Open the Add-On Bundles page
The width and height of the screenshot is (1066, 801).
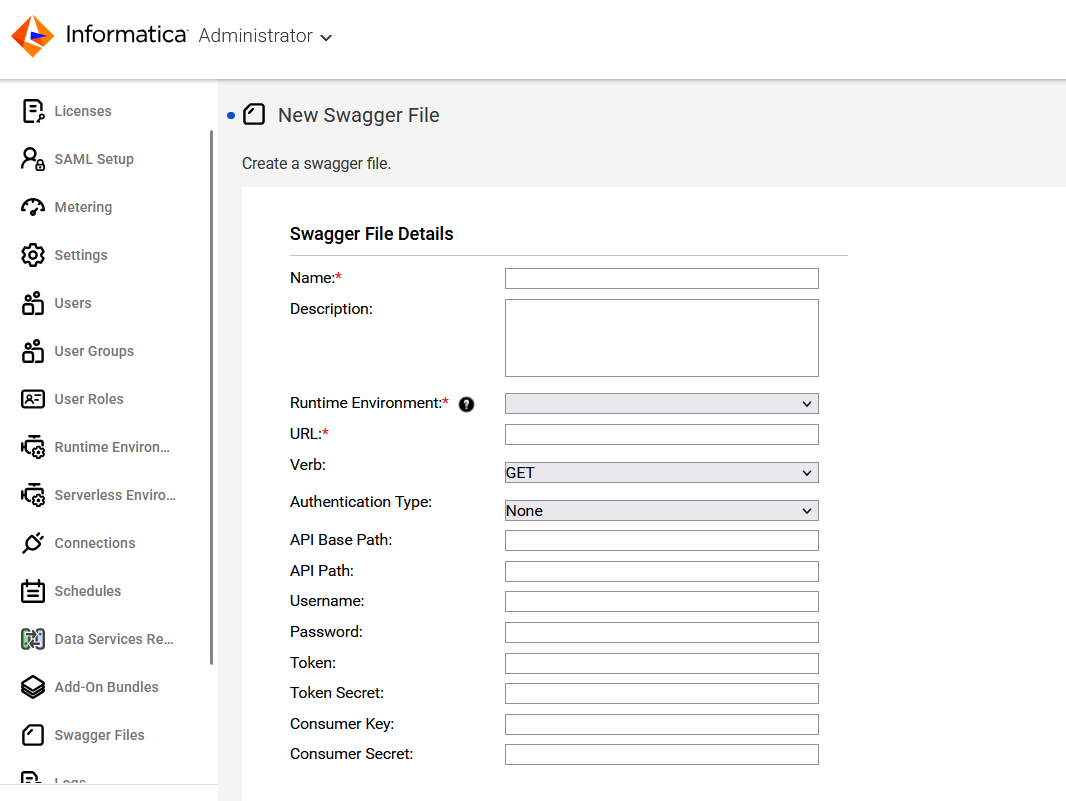tap(106, 687)
